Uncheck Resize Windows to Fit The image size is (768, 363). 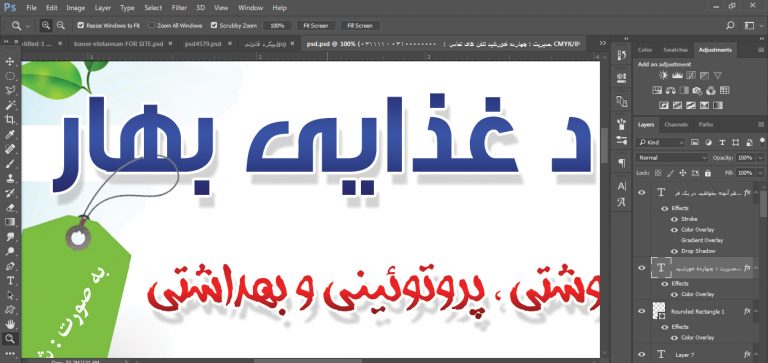click(x=81, y=25)
